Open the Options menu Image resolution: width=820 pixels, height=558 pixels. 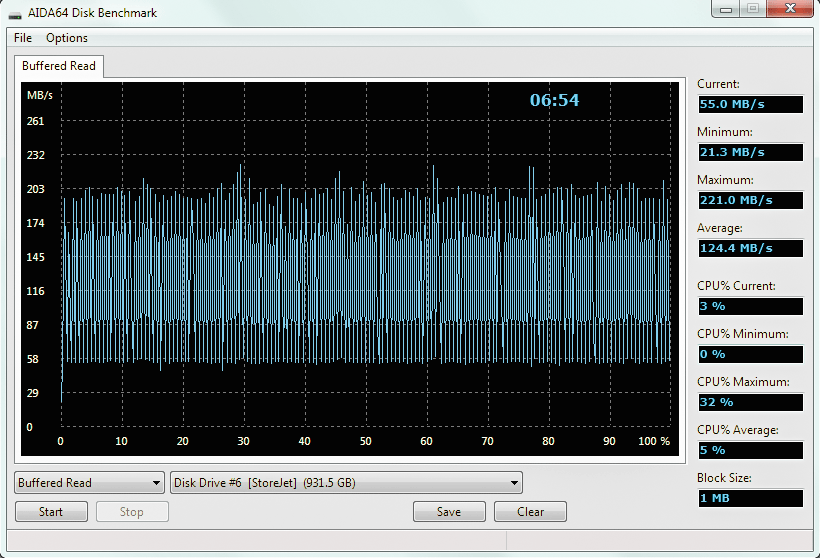tap(66, 38)
